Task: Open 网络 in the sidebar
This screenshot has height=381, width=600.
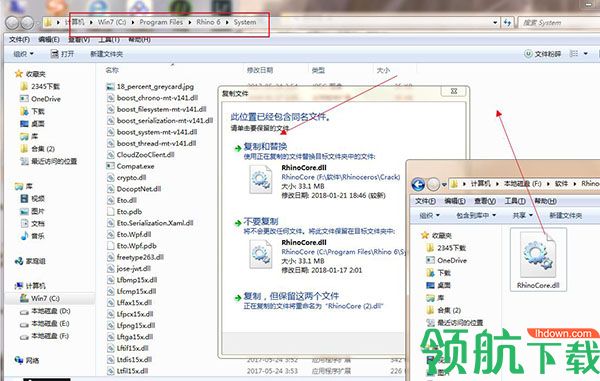Action: point(28,360)
